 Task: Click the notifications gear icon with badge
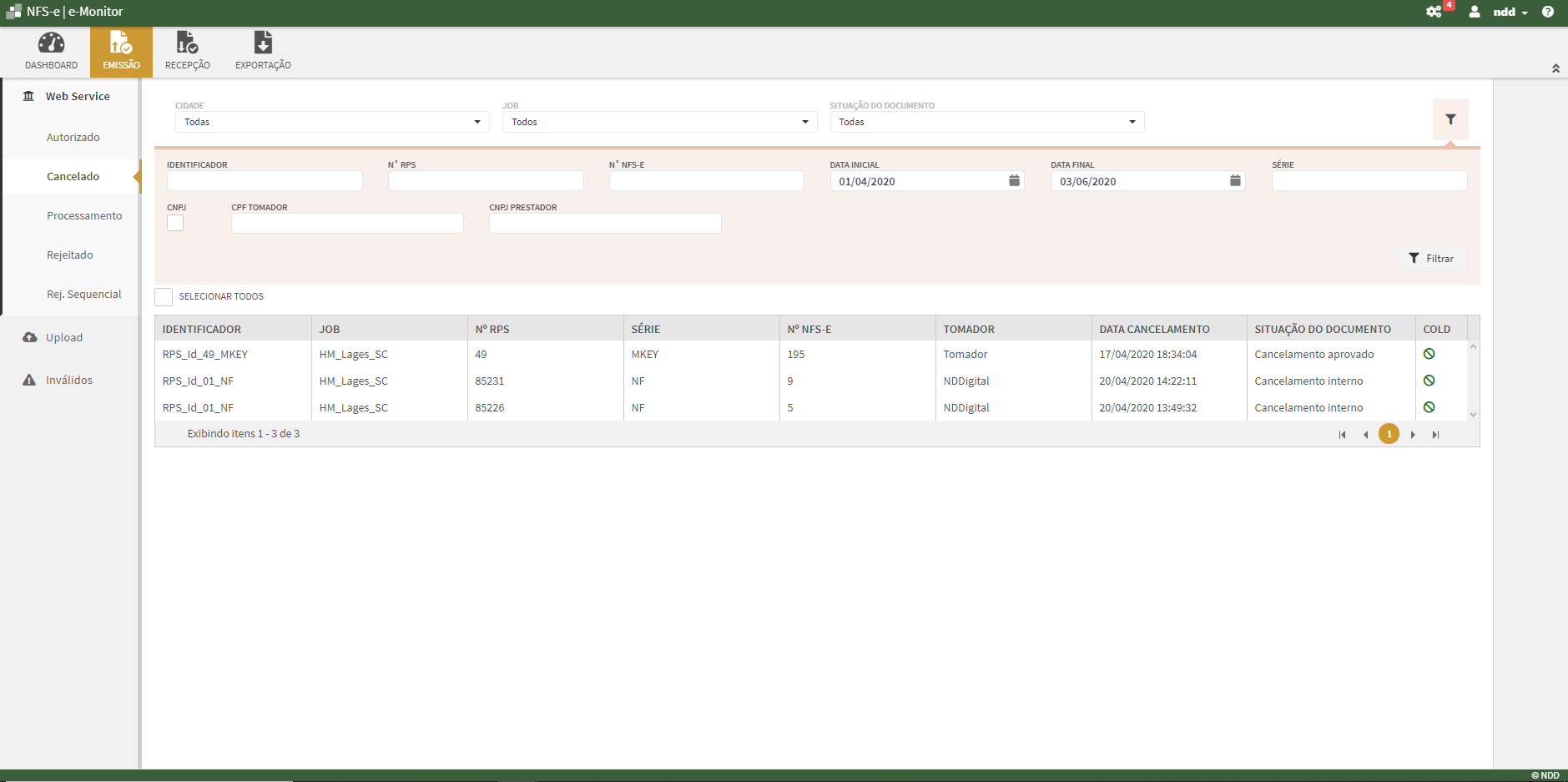click(x=1434, y=12)
